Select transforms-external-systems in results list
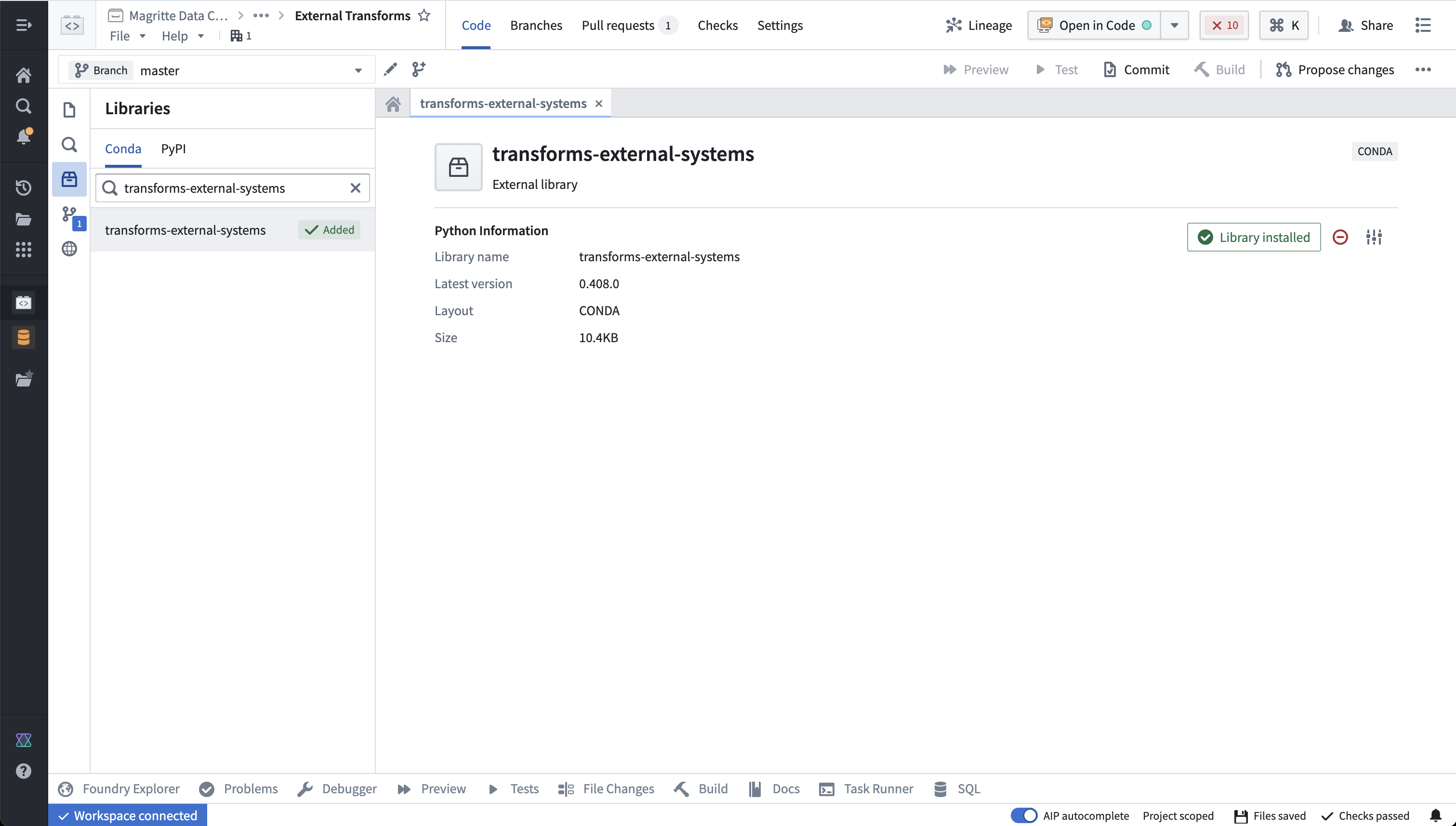 233,230
